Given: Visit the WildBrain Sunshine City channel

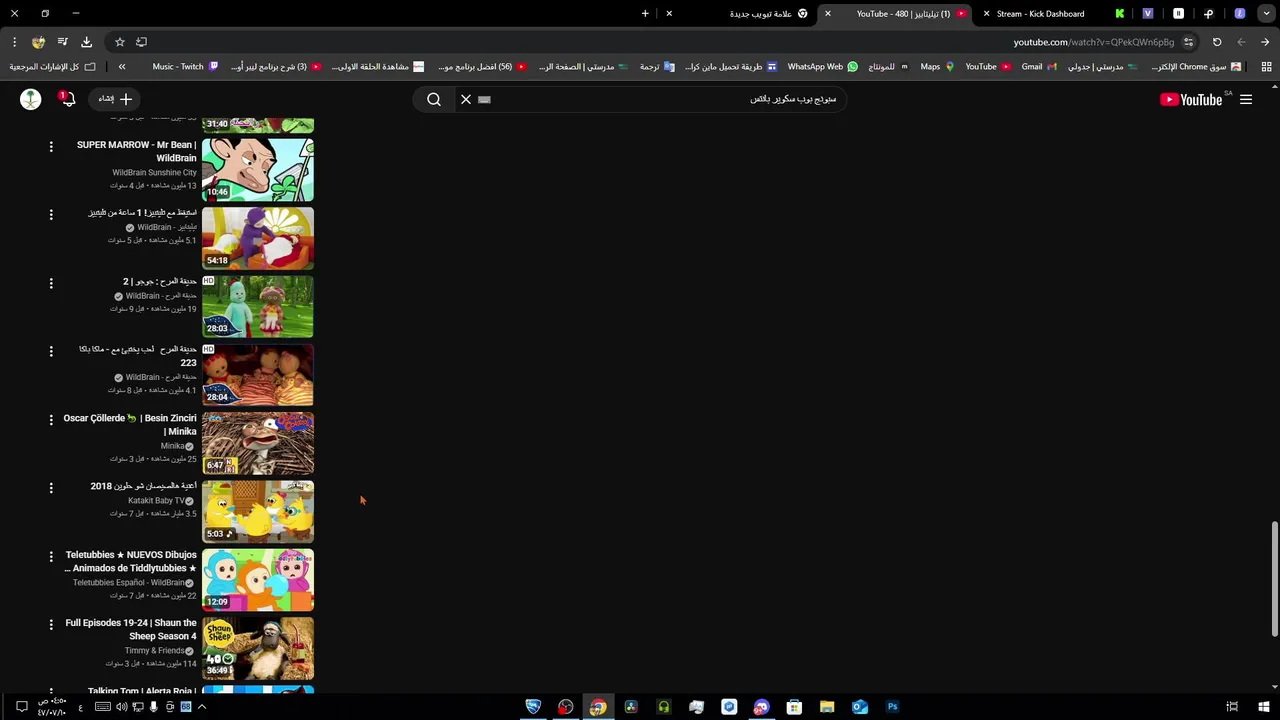Looking at the screenshot, I should [x=154, y=172].
